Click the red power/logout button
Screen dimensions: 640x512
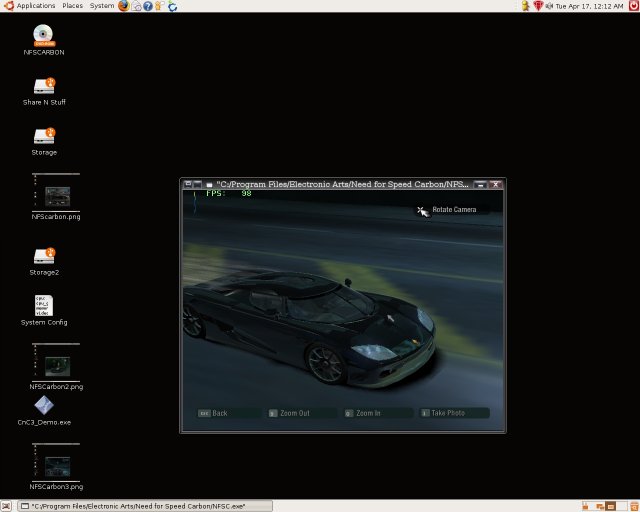(x=634, y=6)
